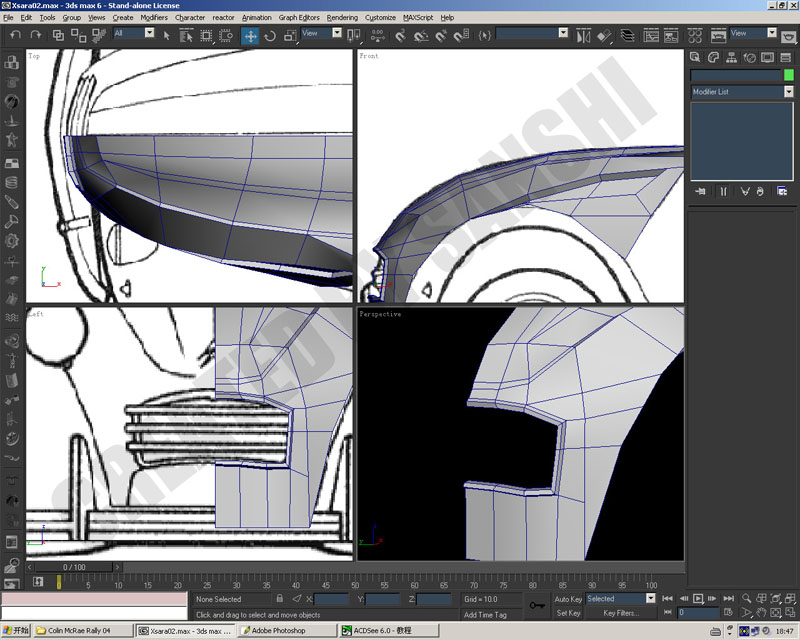Click the Key Filters button
The width and height of the screenshot is (800, 640).
click(x=620, y=613)
